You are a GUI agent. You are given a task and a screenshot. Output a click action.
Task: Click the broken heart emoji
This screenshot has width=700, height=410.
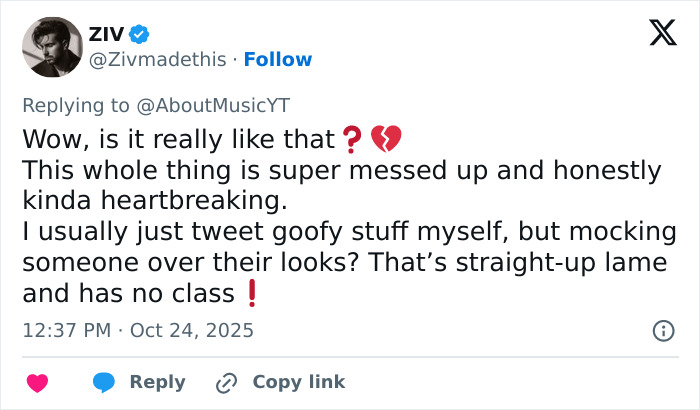tap(384, 137)
